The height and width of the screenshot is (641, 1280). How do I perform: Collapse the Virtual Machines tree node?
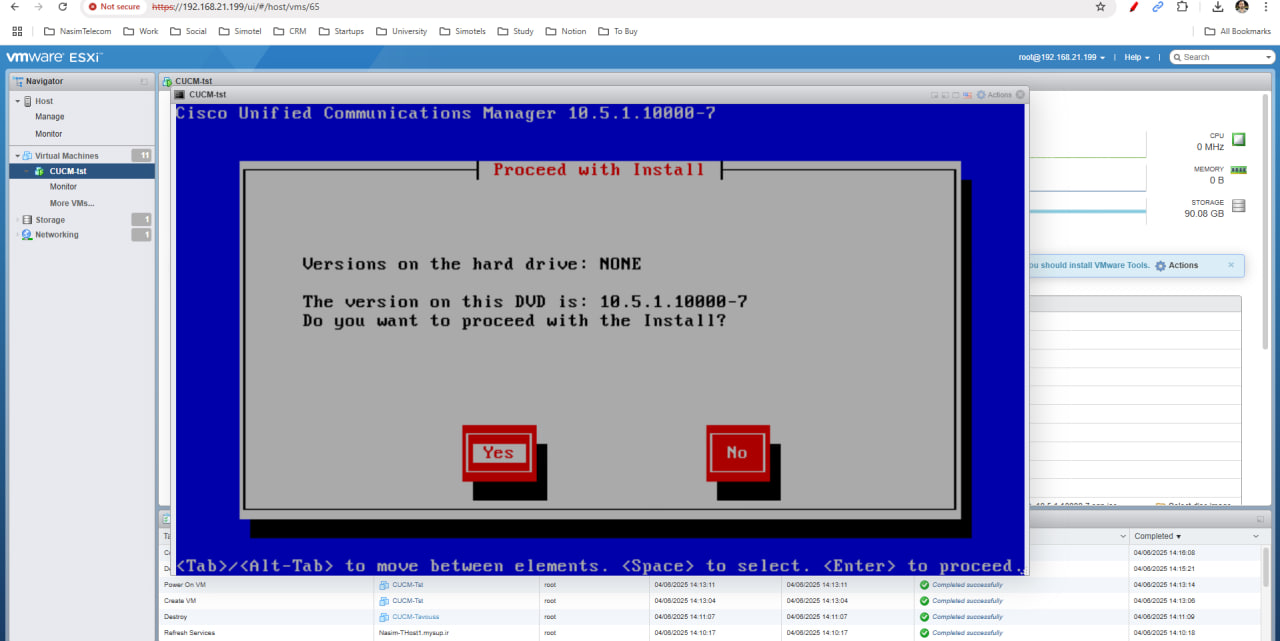[x=17, y=156]
